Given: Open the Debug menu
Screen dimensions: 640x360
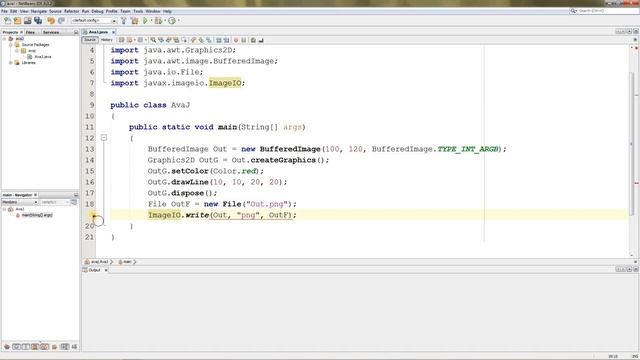Looking at the screenshot, I should coord(97,11).
